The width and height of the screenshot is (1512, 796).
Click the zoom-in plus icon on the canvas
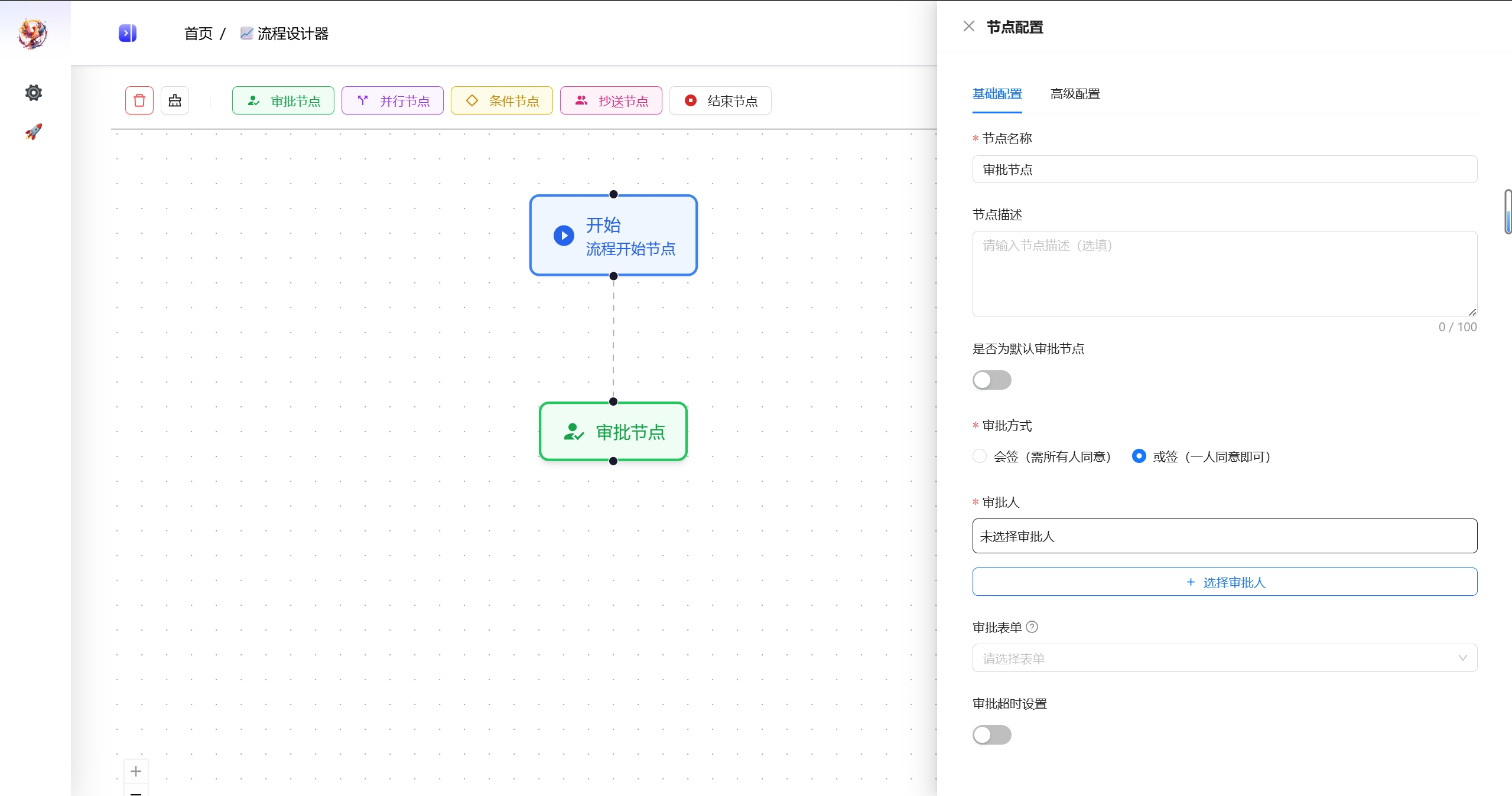[136, 771]
